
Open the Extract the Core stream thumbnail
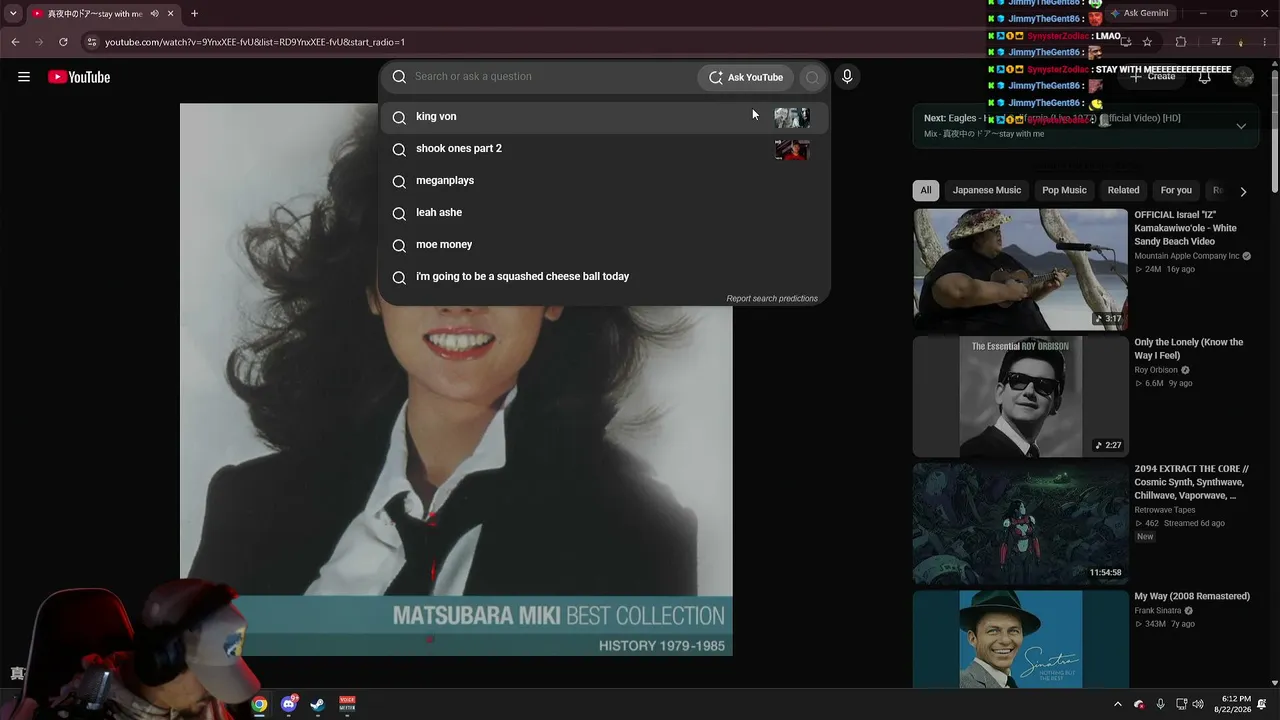click(1020, 524)
